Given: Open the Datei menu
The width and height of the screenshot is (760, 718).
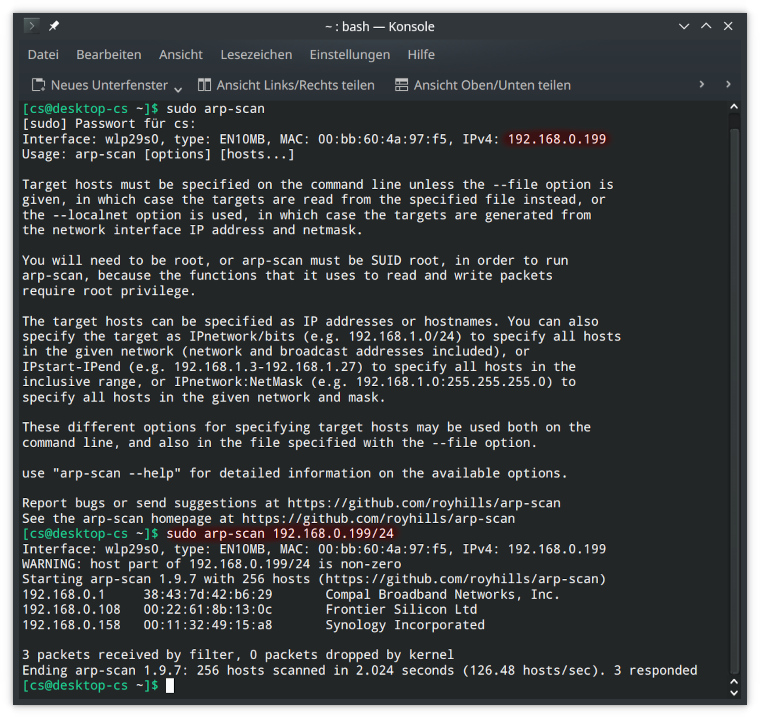Looking at the screenshot, I should (43, 55).
